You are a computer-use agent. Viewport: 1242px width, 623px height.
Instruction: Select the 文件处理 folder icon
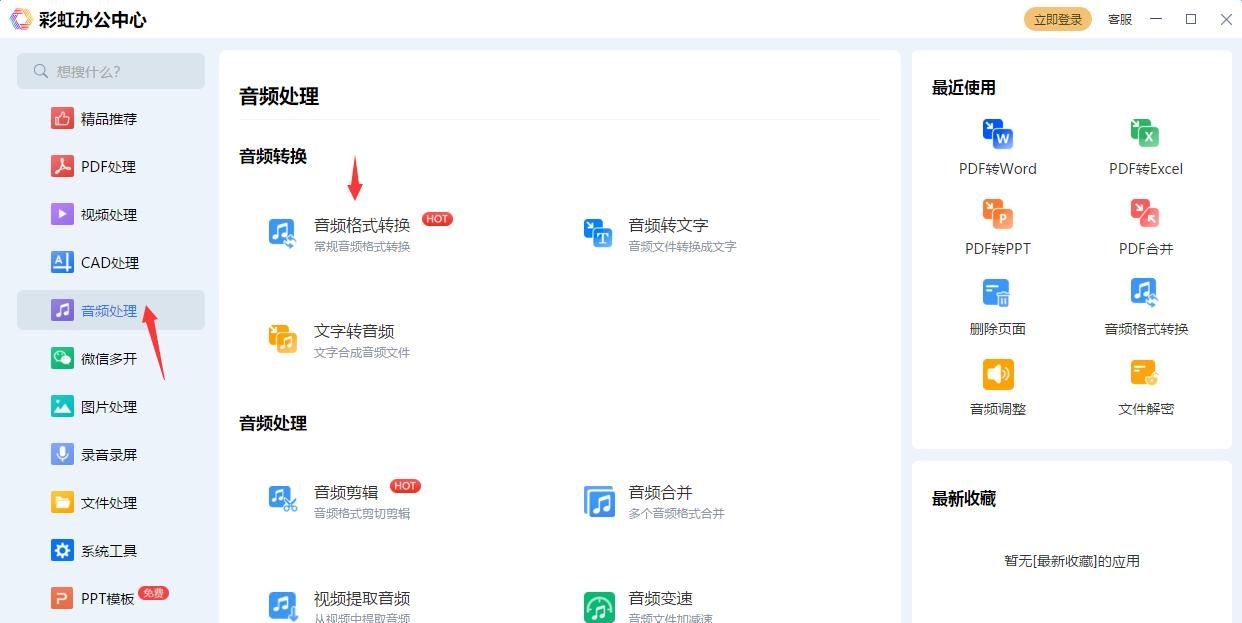pyautogui.click(x=63, y=503)
